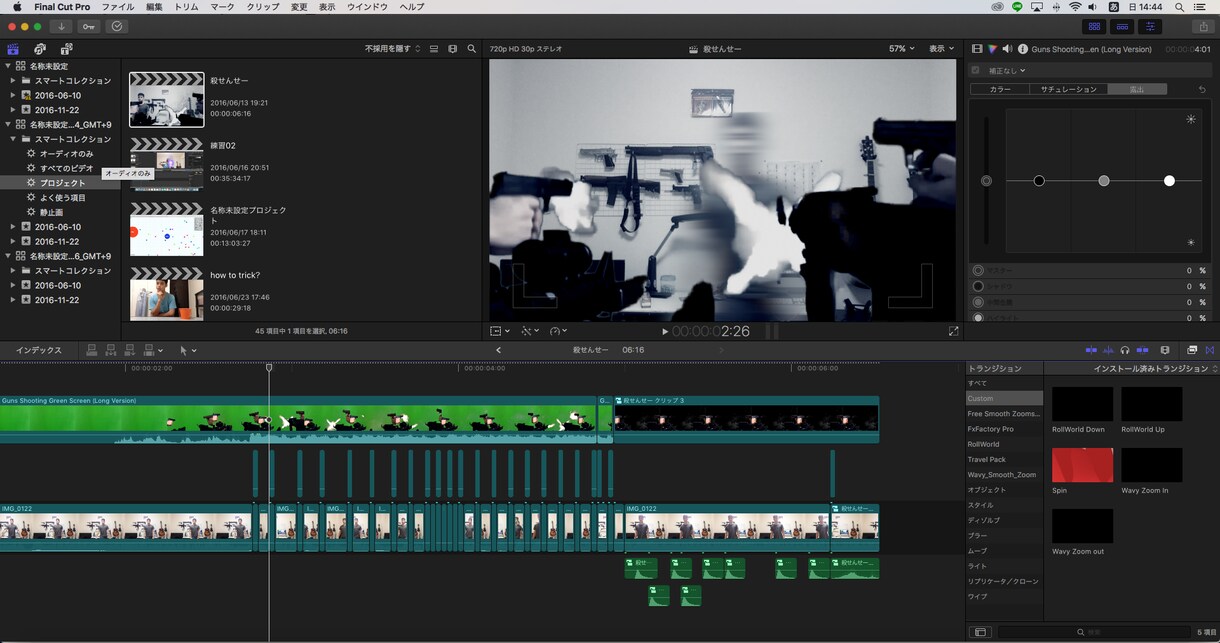Click the shadows black exposure puck
The width and height of the screenshot is (1220, 643).
point(1039,181)
